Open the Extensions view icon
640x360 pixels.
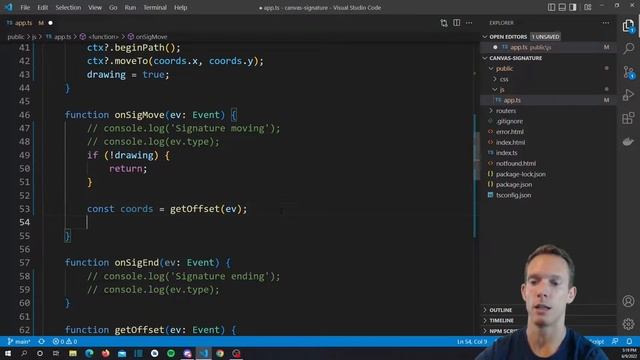[x=628, y=118]
